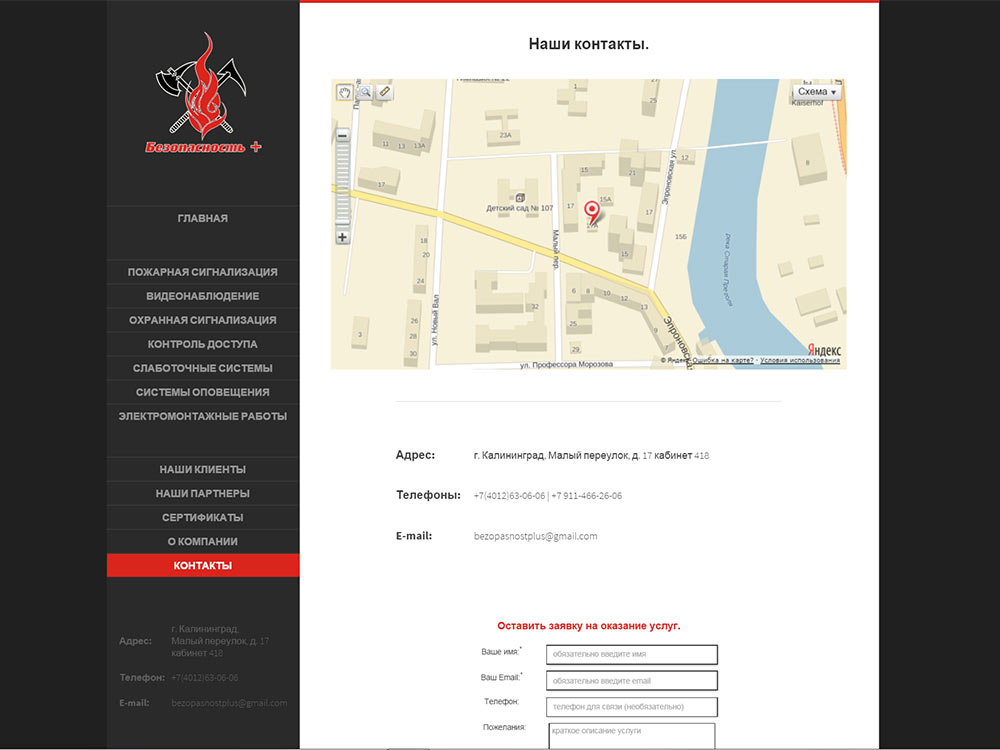Zoom out with the map minus button
This screenshot has width=1000, height=750.
point(342,135)
